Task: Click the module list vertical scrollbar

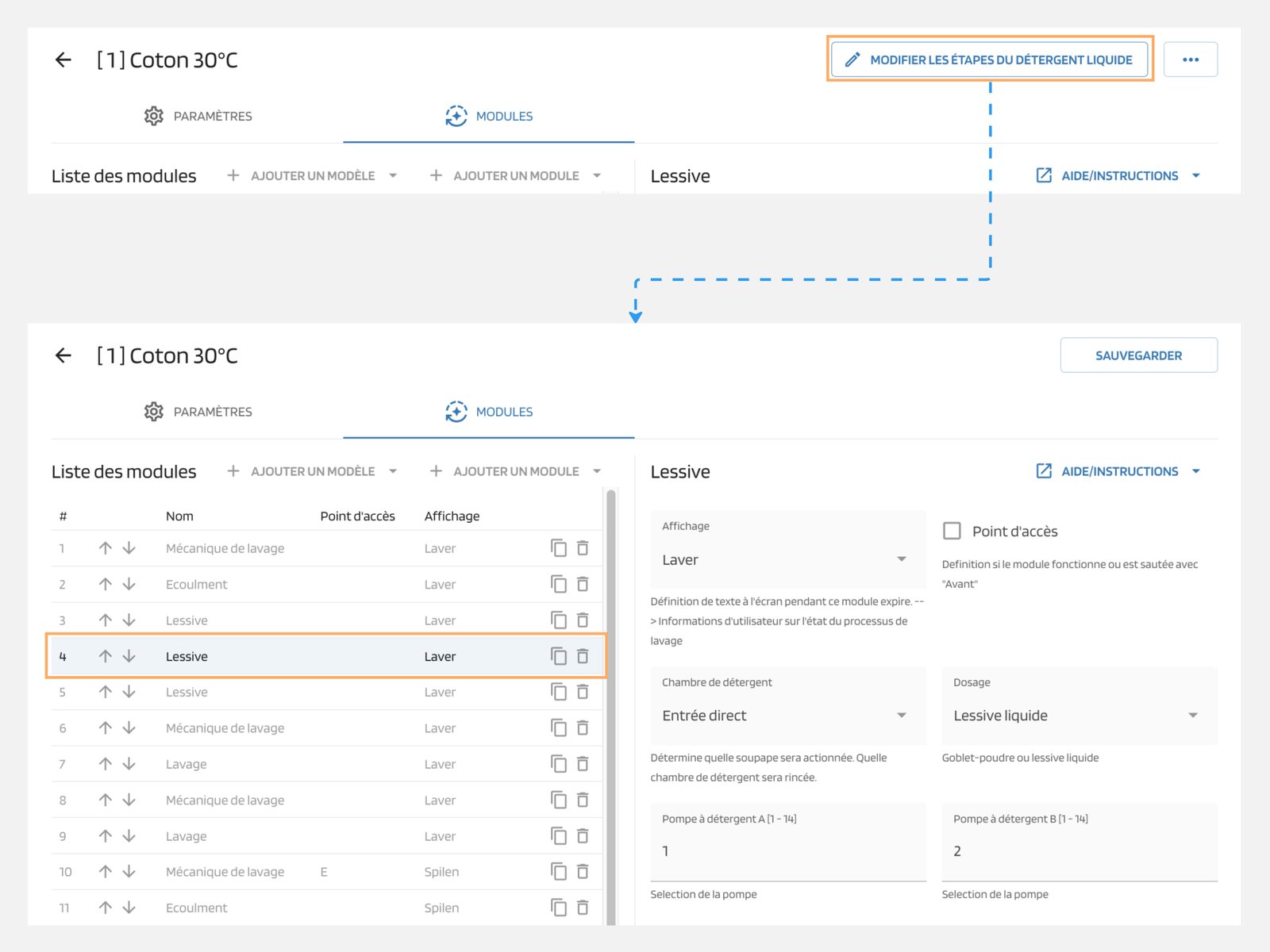Action: [610, 706]
